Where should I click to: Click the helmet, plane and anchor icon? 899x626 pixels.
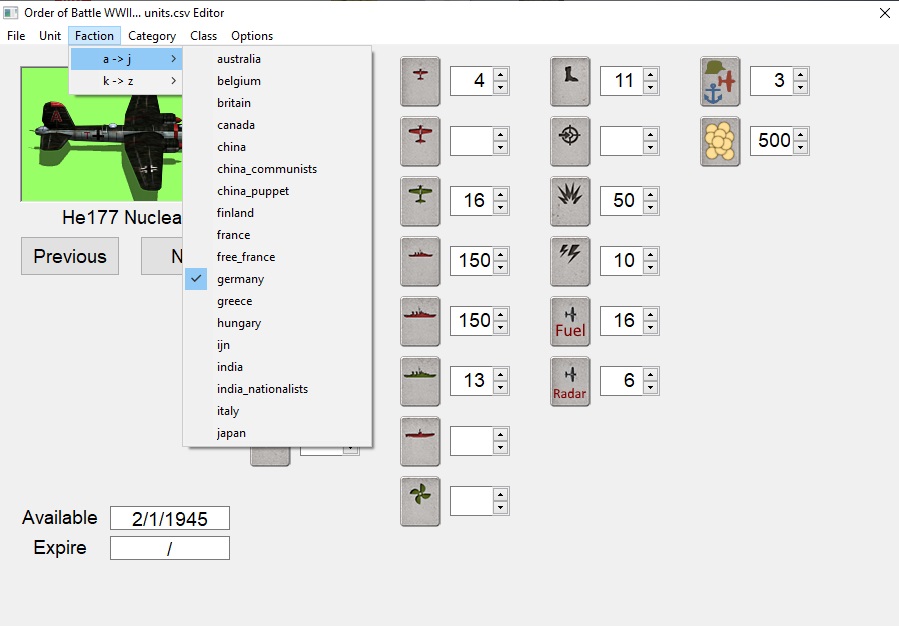[x=720, y=81]
